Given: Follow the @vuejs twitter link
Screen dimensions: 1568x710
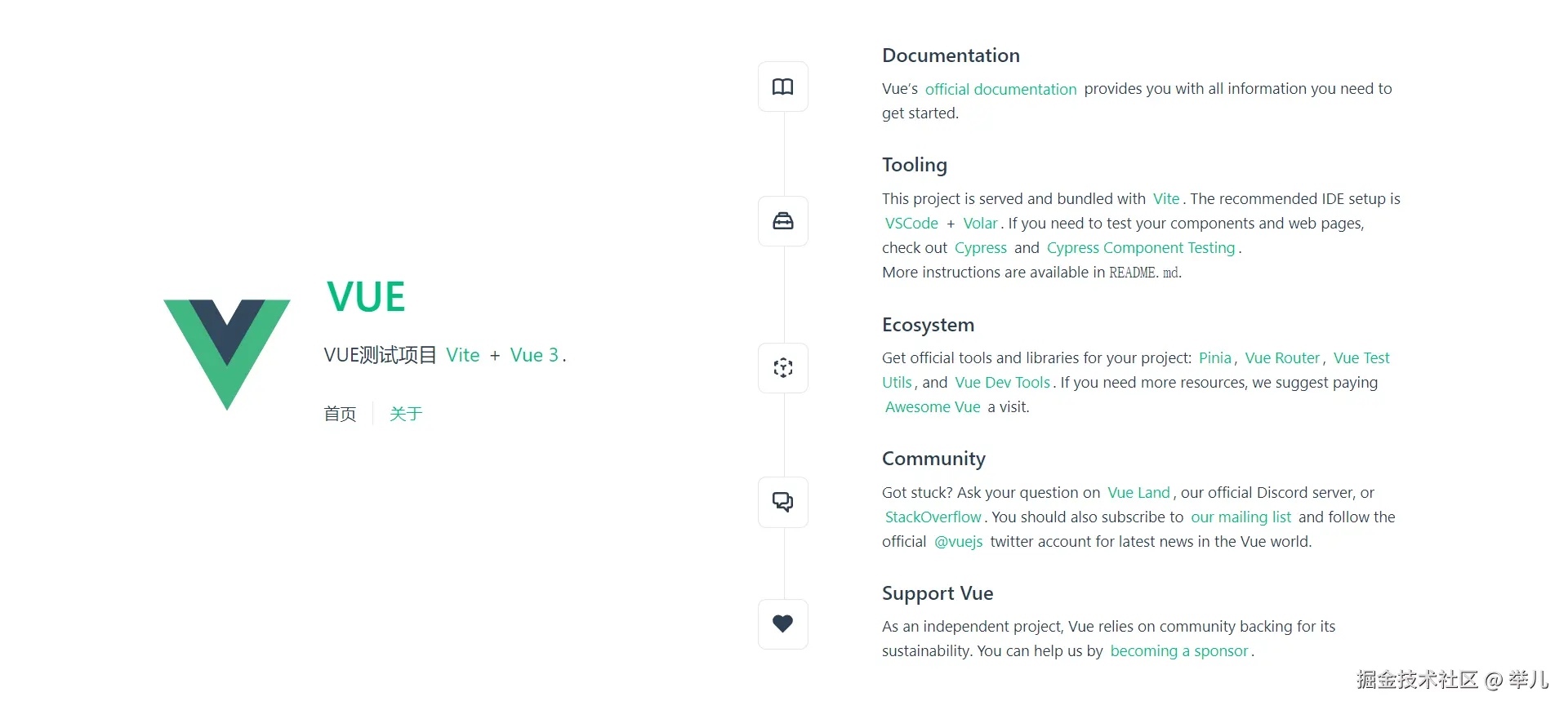Looking at the screenshot, I should [x=958, y=542].
